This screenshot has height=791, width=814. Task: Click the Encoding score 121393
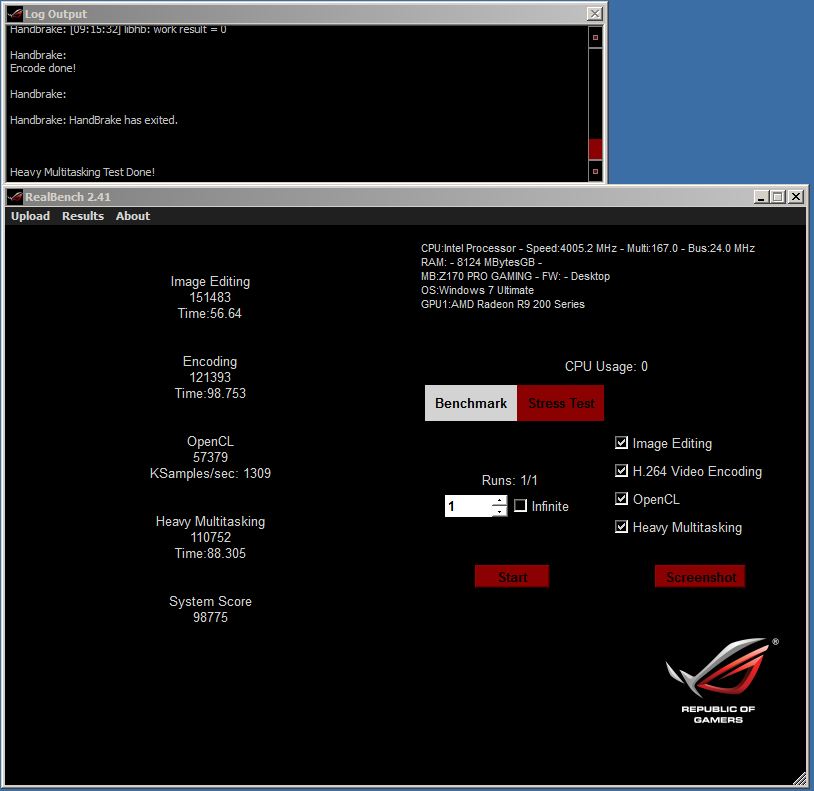point(210,377)
